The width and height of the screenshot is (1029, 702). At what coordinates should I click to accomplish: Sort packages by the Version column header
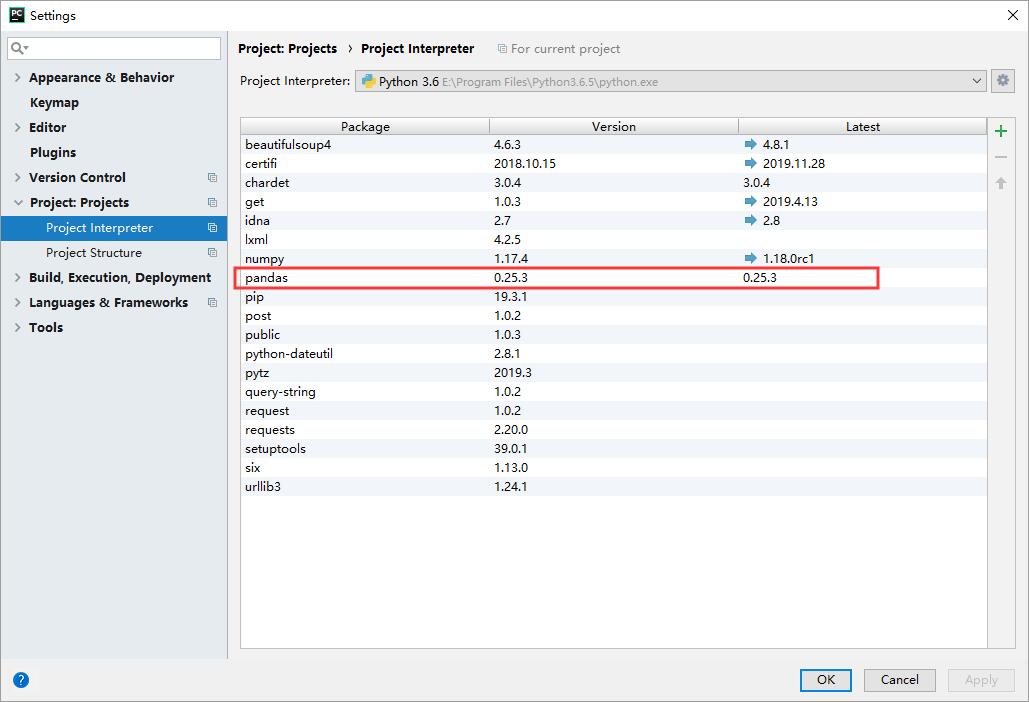pyautogui.click(x=613, y=127)
